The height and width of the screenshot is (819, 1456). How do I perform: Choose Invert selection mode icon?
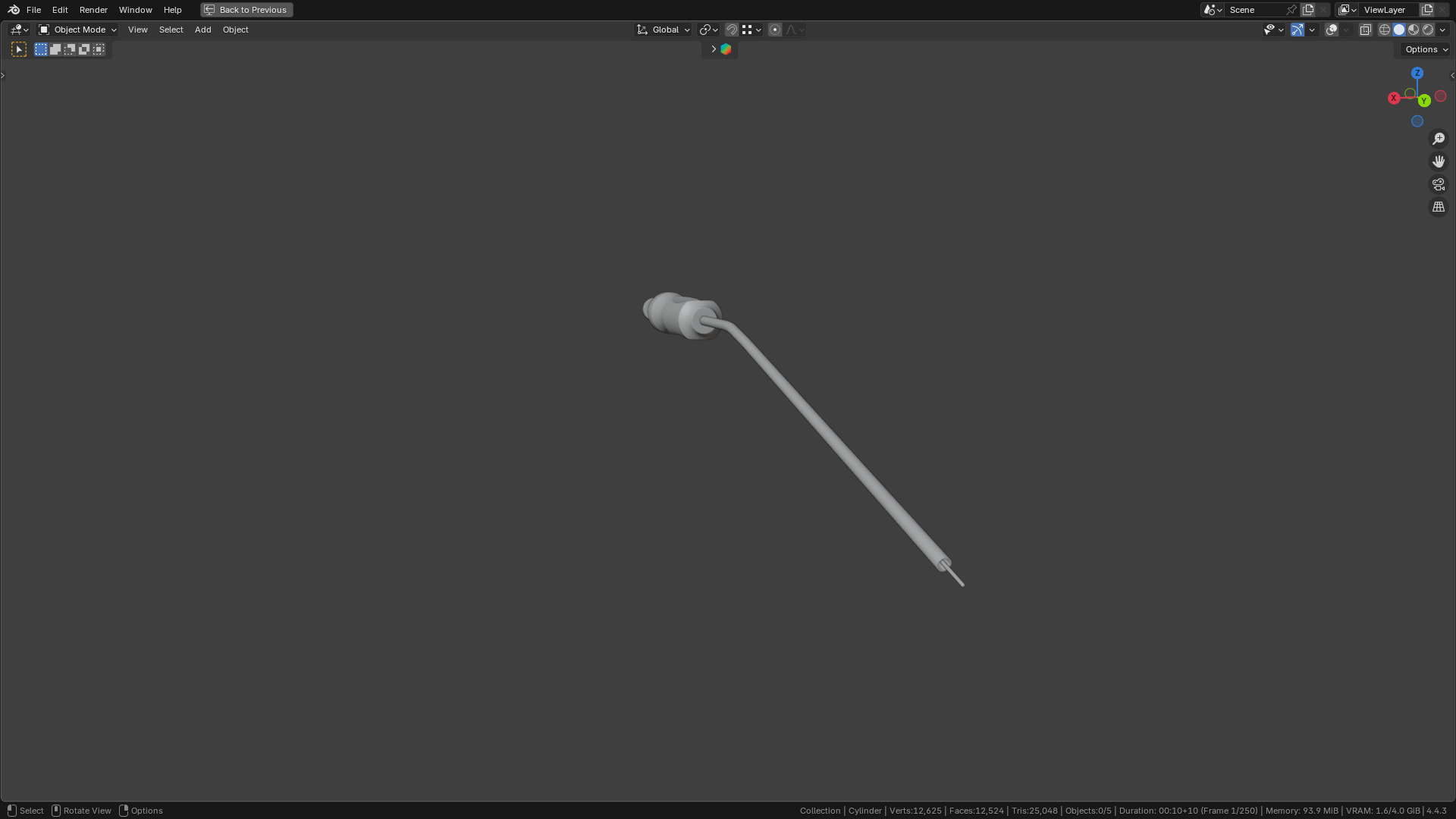click(84, 49)
